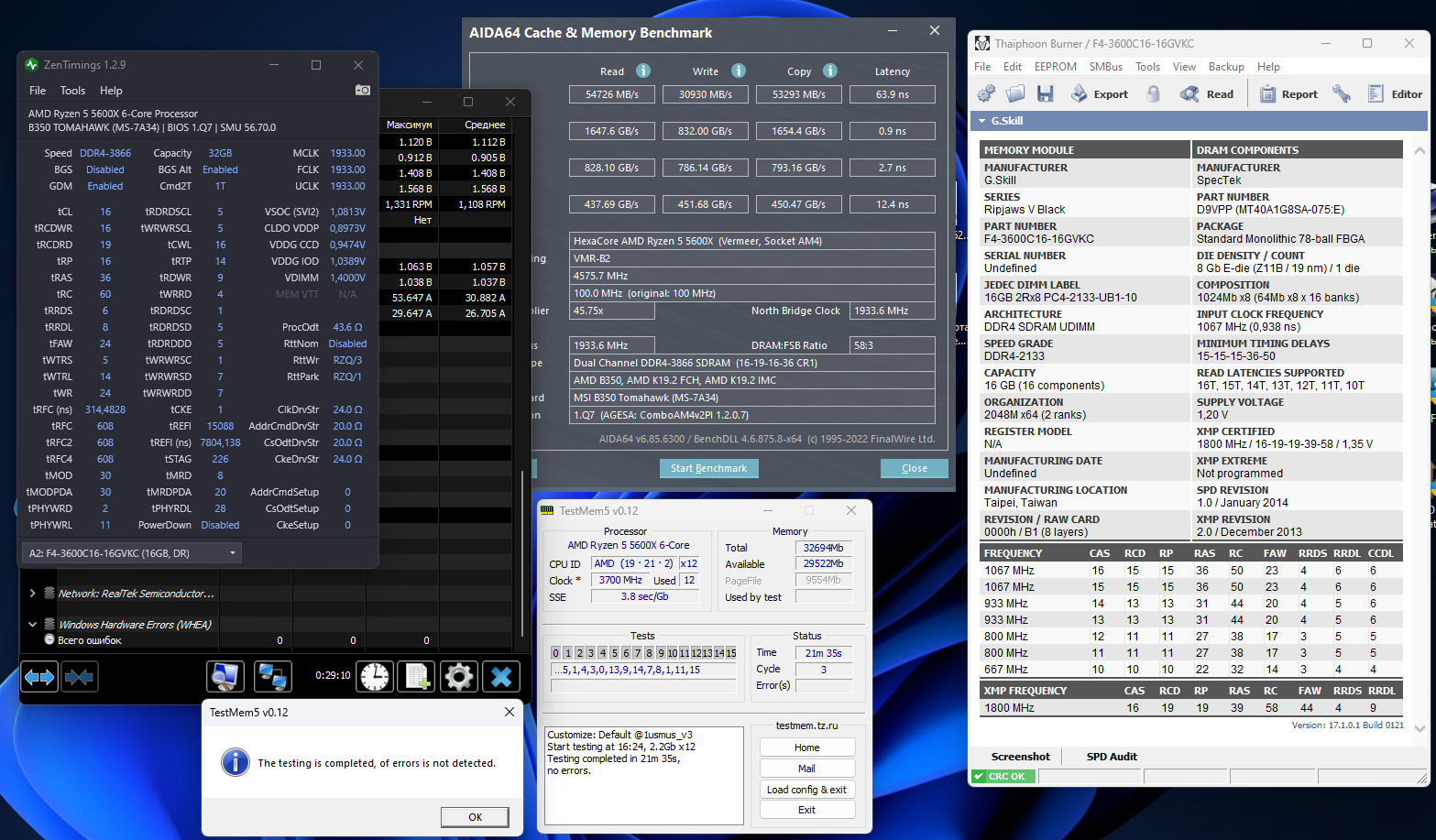
Task: Click the ZenTimings screenshot camera icon
Action: tap(363, 90)
